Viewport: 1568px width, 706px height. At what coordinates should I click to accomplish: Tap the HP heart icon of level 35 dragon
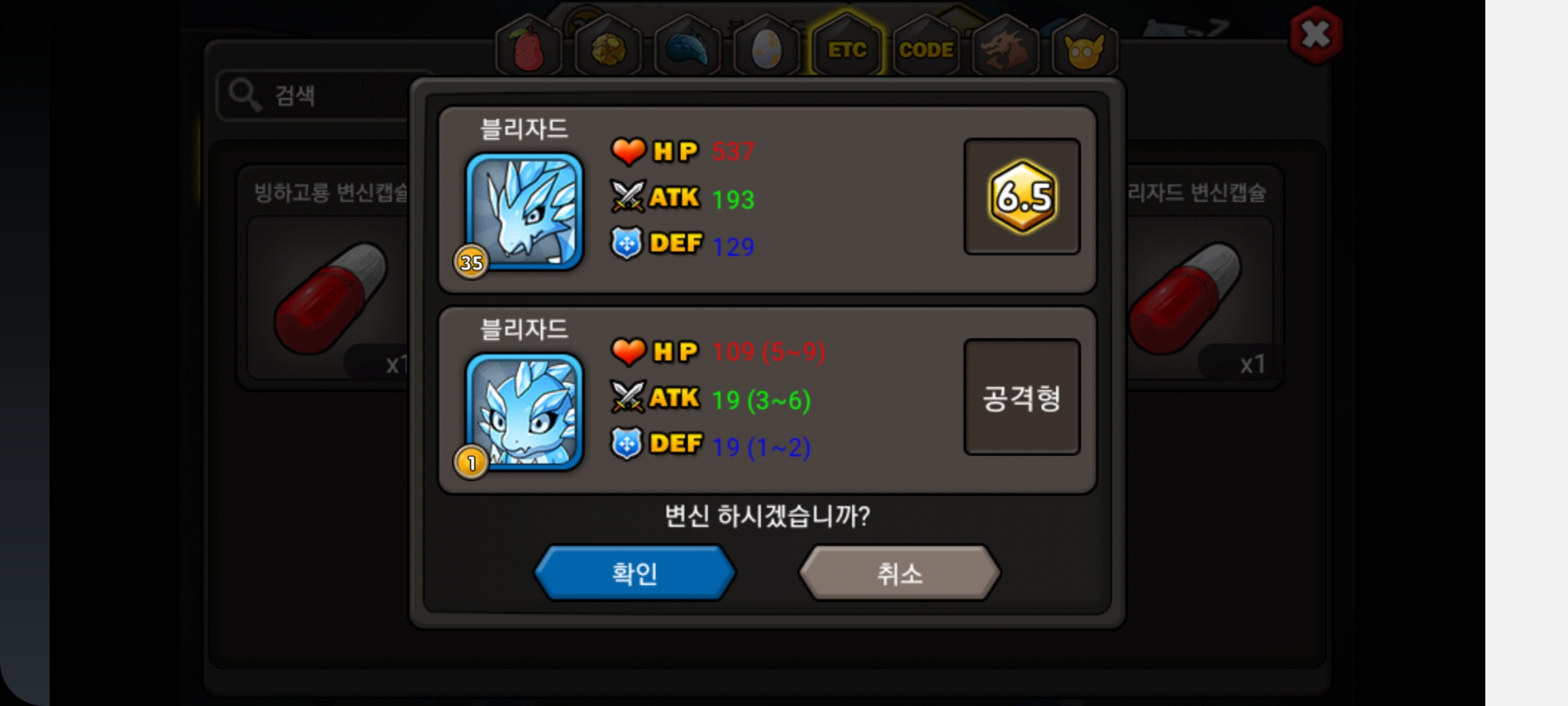pyautogui.click(x=629, y=152)
